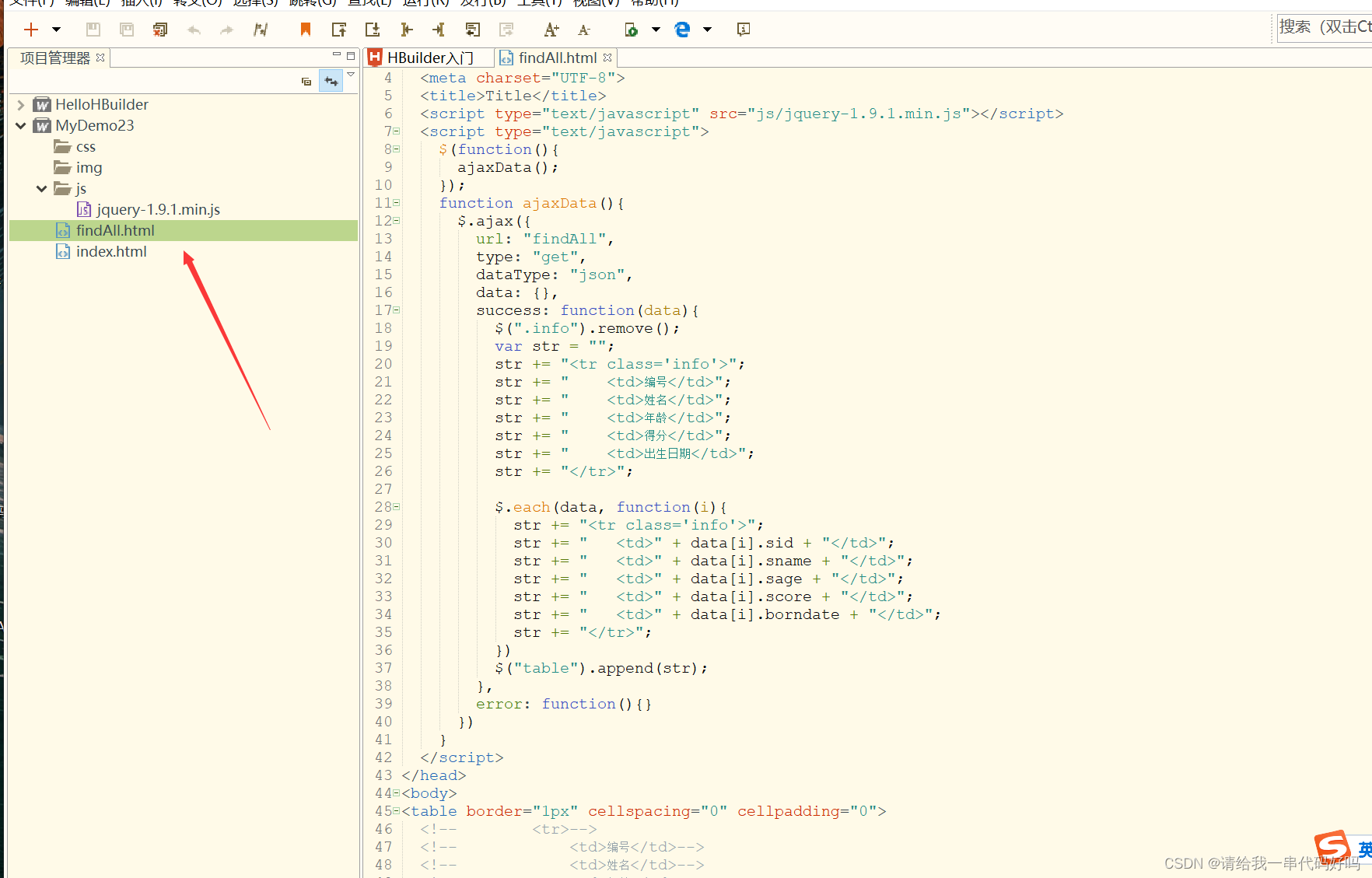This screenshot has height=878, width=1372.
Task: Select index.html in the project tree
Action: point(111,251)
